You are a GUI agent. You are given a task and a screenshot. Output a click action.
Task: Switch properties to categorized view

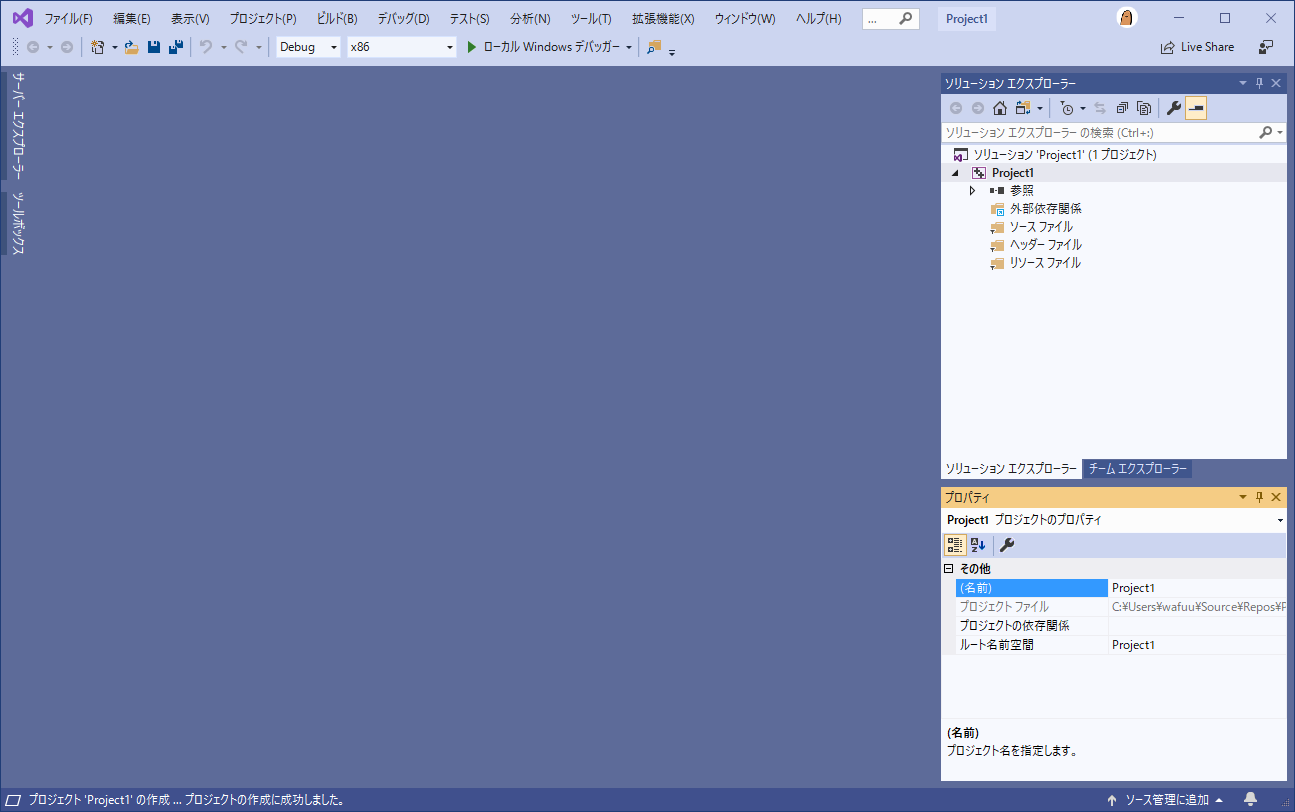[955, 545]
